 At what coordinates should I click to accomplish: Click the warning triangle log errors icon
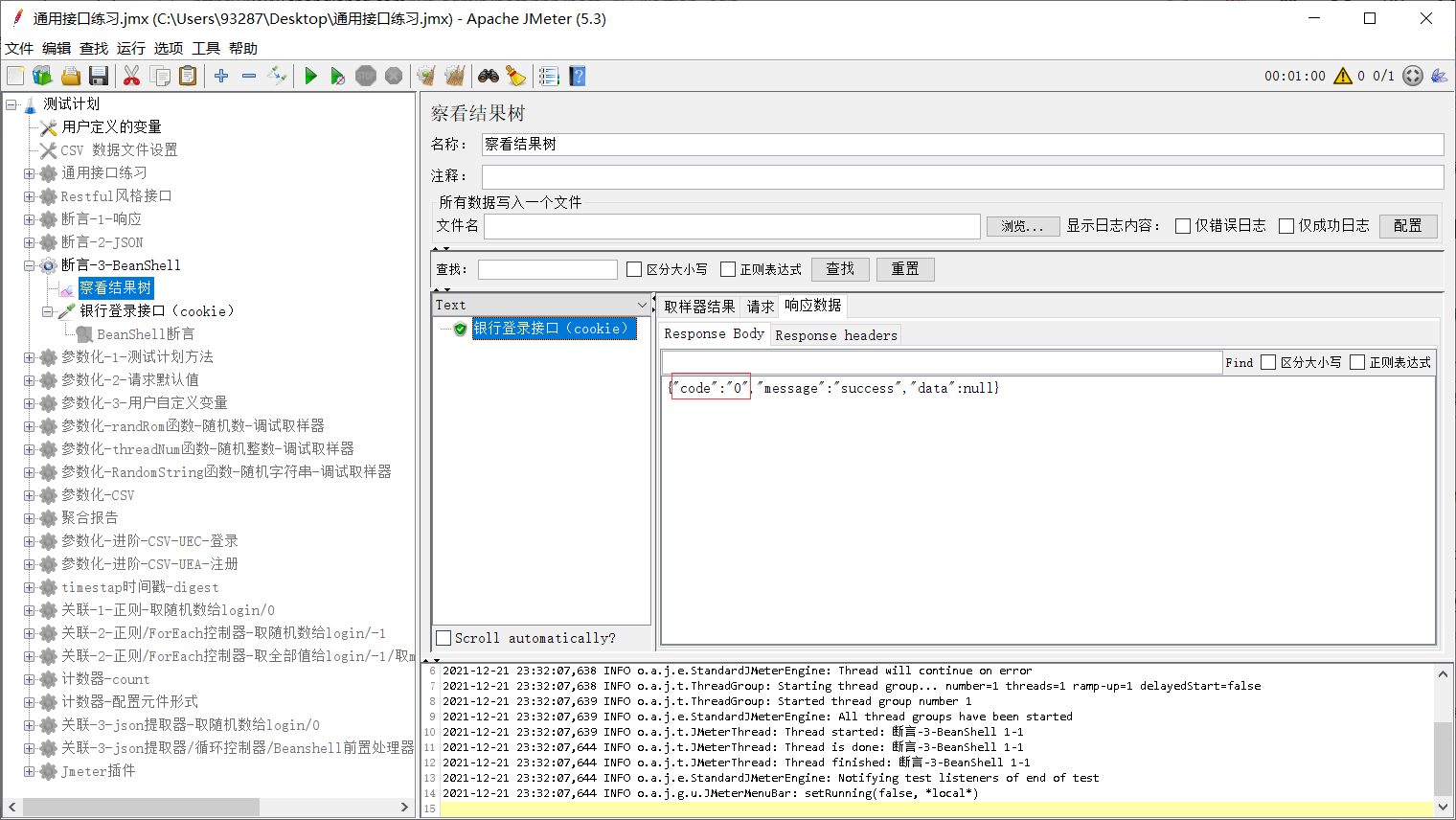1343,76
